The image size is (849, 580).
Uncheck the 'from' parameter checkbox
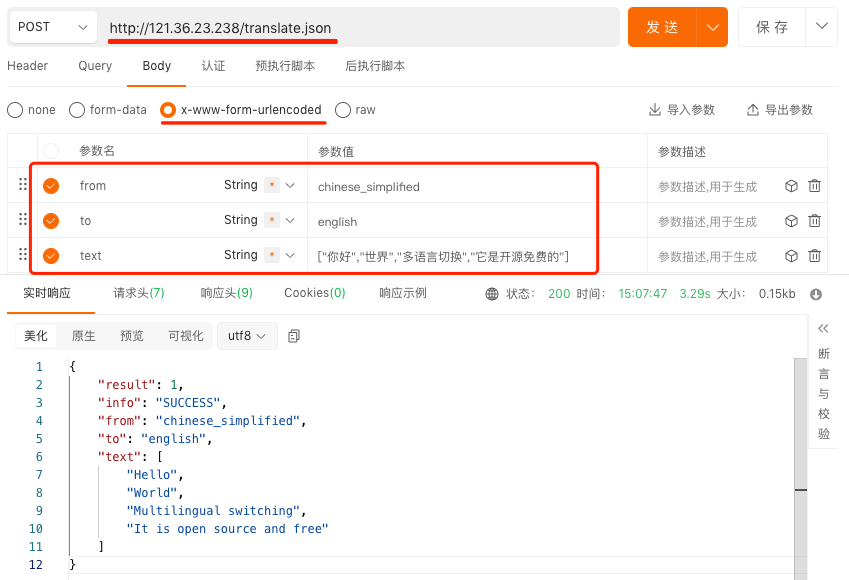tap(51, 186)
